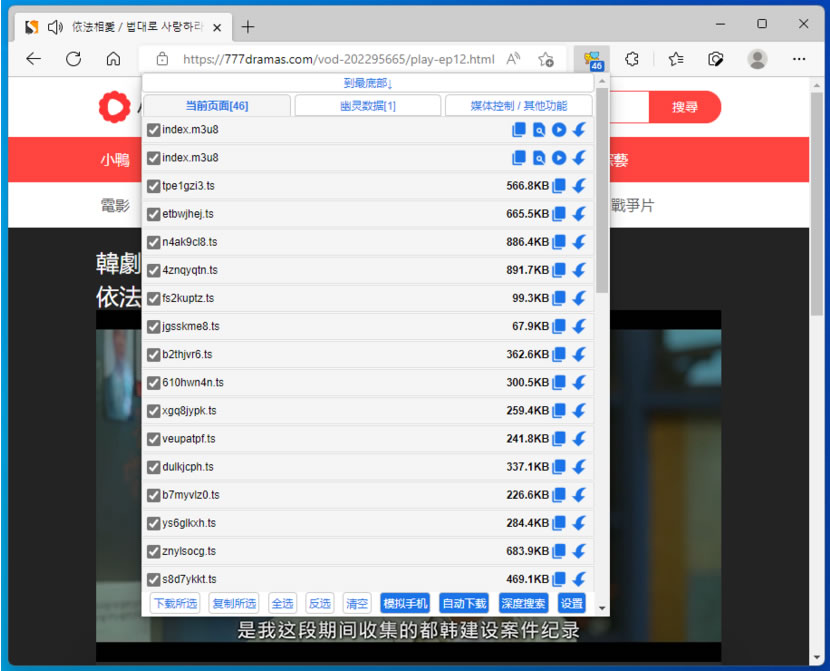The height and width of the screenshot is (671, 830).
Task: Download the etbwjhej.ts file
Action: [x=579, y=214]
